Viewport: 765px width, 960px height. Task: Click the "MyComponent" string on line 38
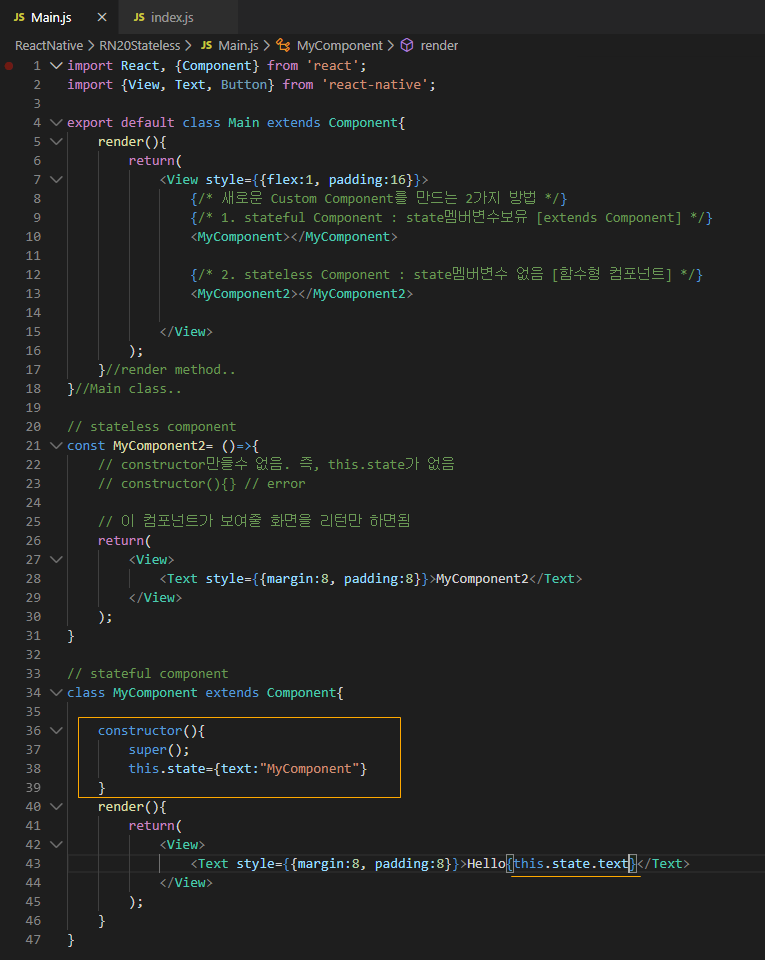[309, 768]
